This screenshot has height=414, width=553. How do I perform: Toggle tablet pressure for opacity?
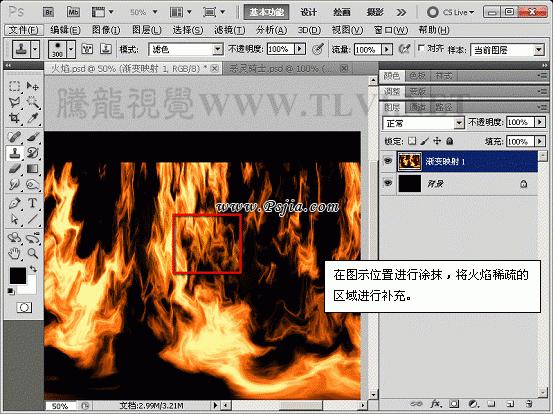click(x=318, y=49)
